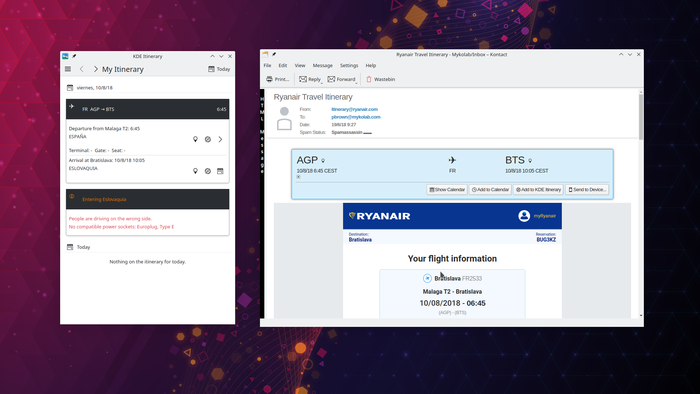Go back with the left chevron arrow
This screenshot has width=700, height=394.
point(82,69)
